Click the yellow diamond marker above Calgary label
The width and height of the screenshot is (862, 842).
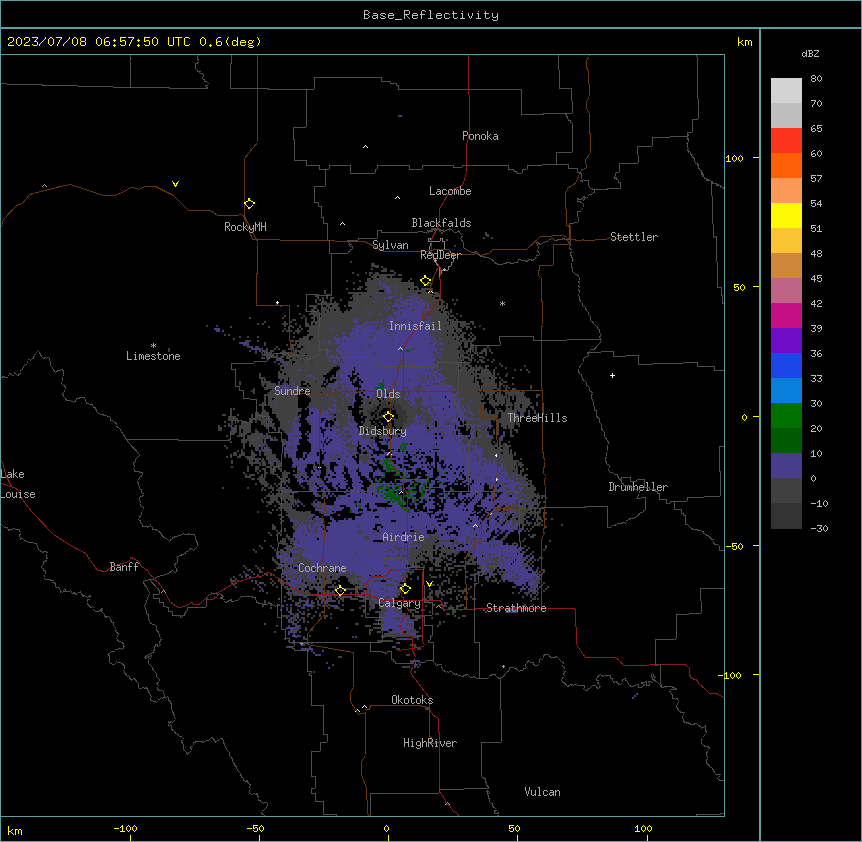click(405, 589)
